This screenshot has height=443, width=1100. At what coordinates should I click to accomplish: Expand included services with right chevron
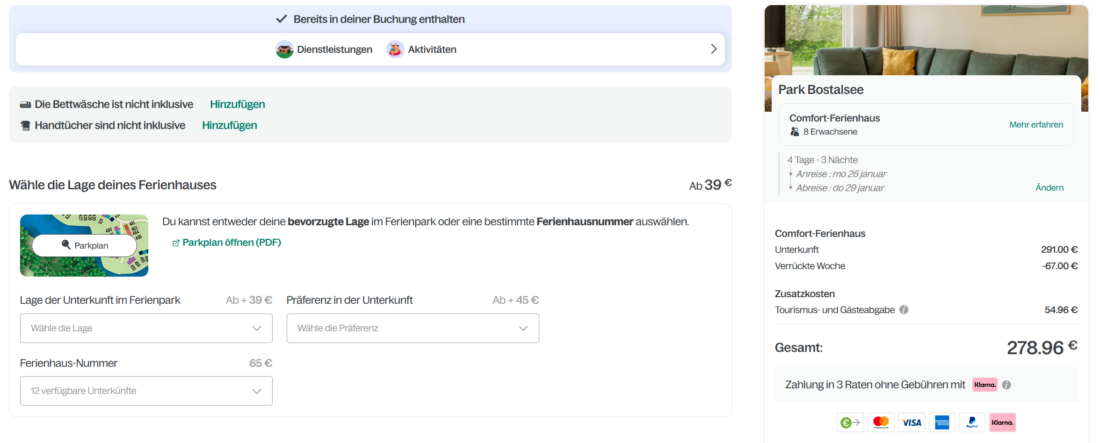point(713,49)
